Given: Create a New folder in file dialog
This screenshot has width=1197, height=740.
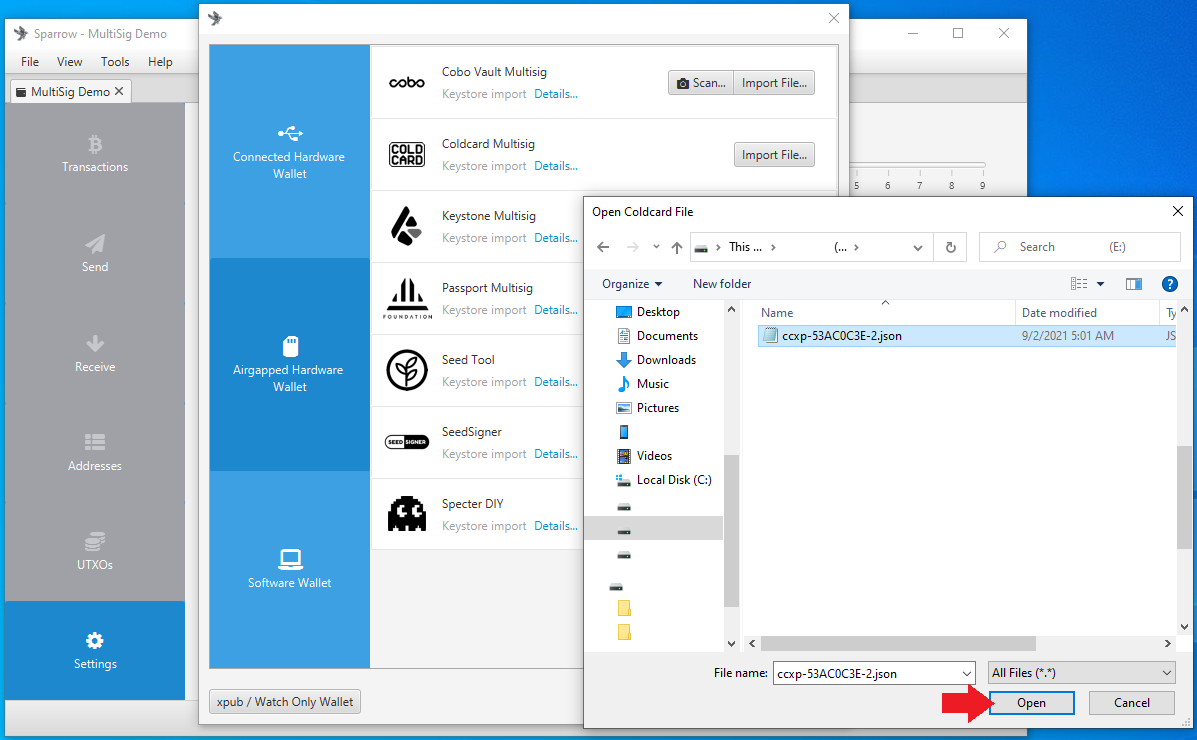Looking at the screenshot, I should pyautogui.click(x=722, y=283).
